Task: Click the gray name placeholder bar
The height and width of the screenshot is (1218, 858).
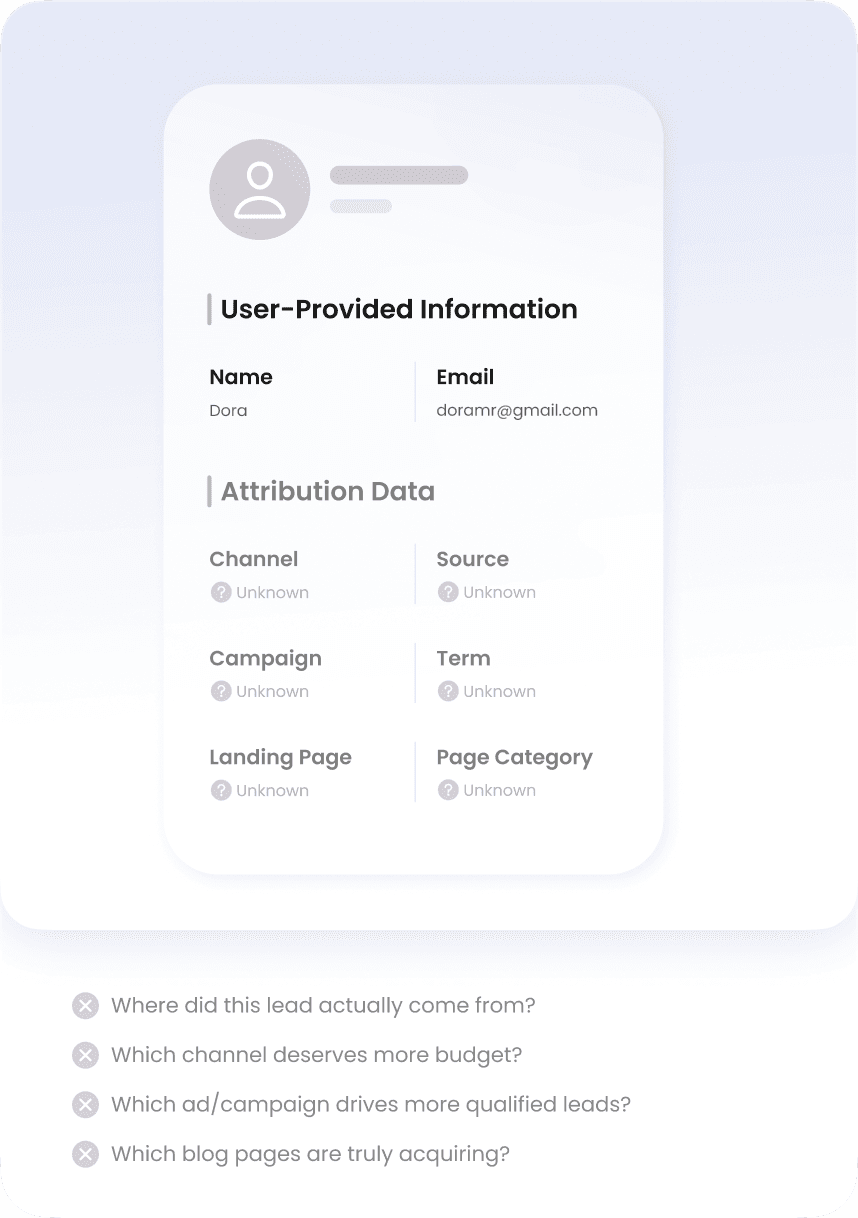Action: pos(399,176)
